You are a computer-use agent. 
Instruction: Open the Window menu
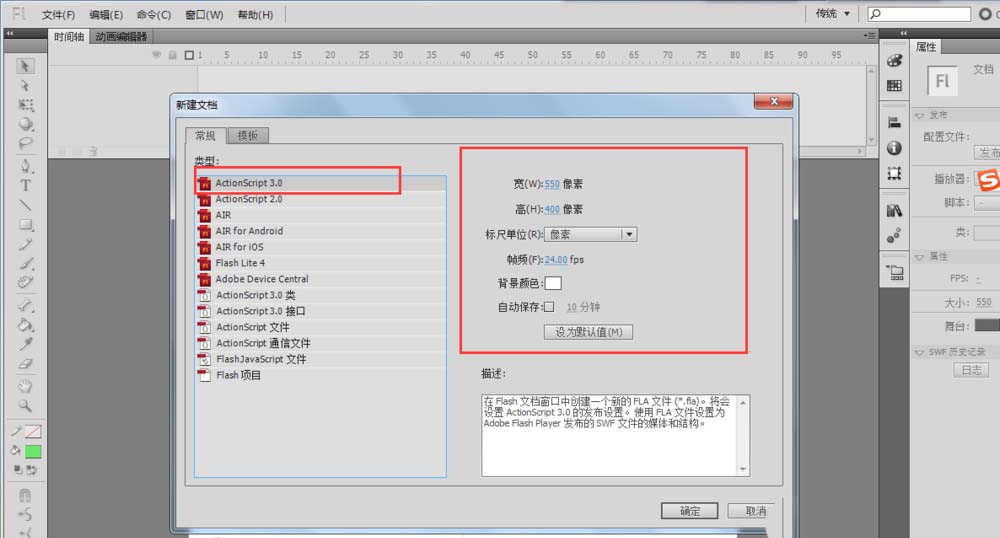(x=204, y=15)
